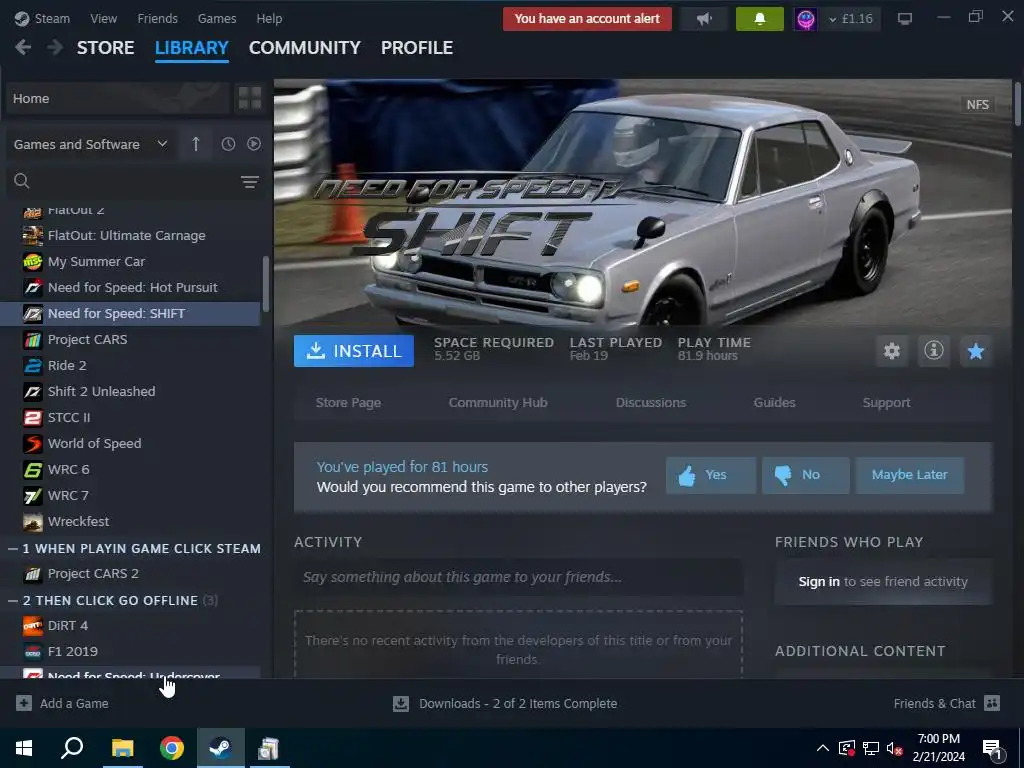Select Project CARS in the library

click(x=131, y=340)
